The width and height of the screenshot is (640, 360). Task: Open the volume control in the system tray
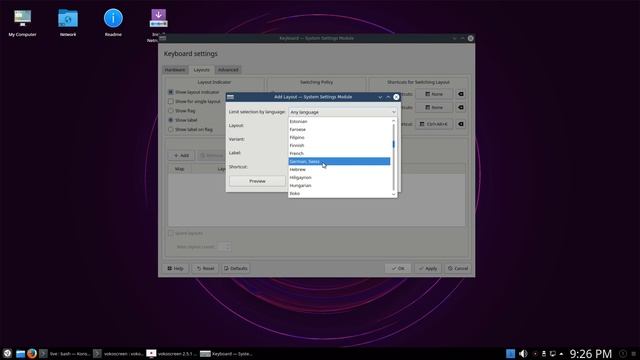(x=523, y=353)
